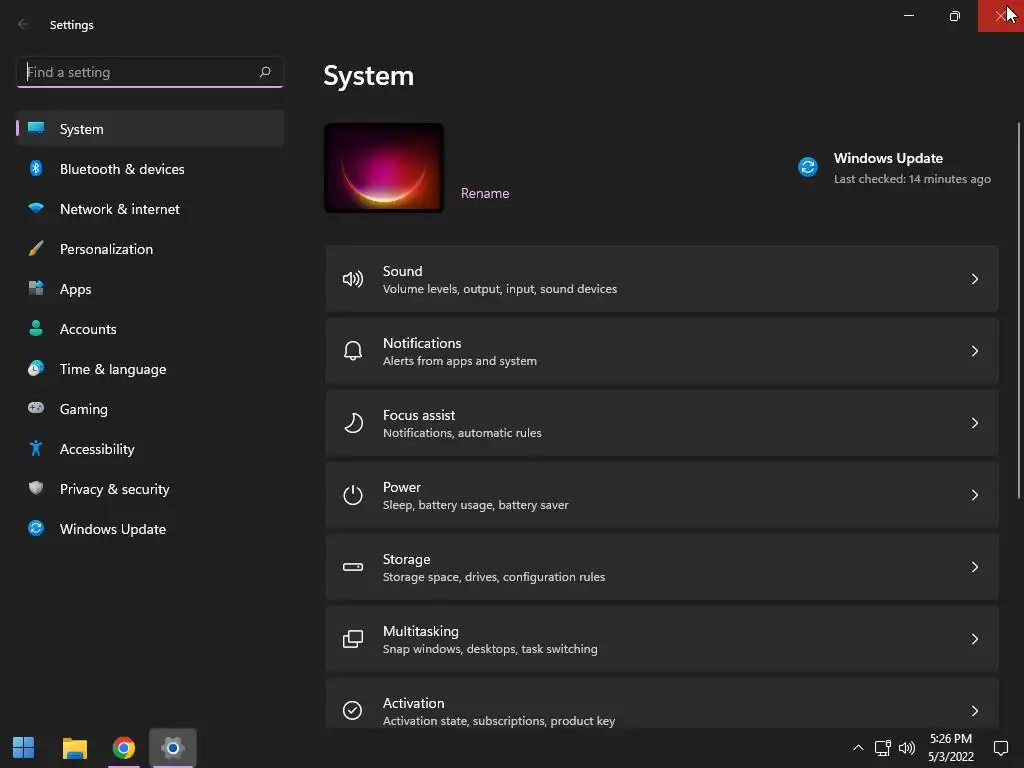Click the Network wifi icon in sidebar
This screenshot has width=1024, height=768.
[x=36, y=208]
